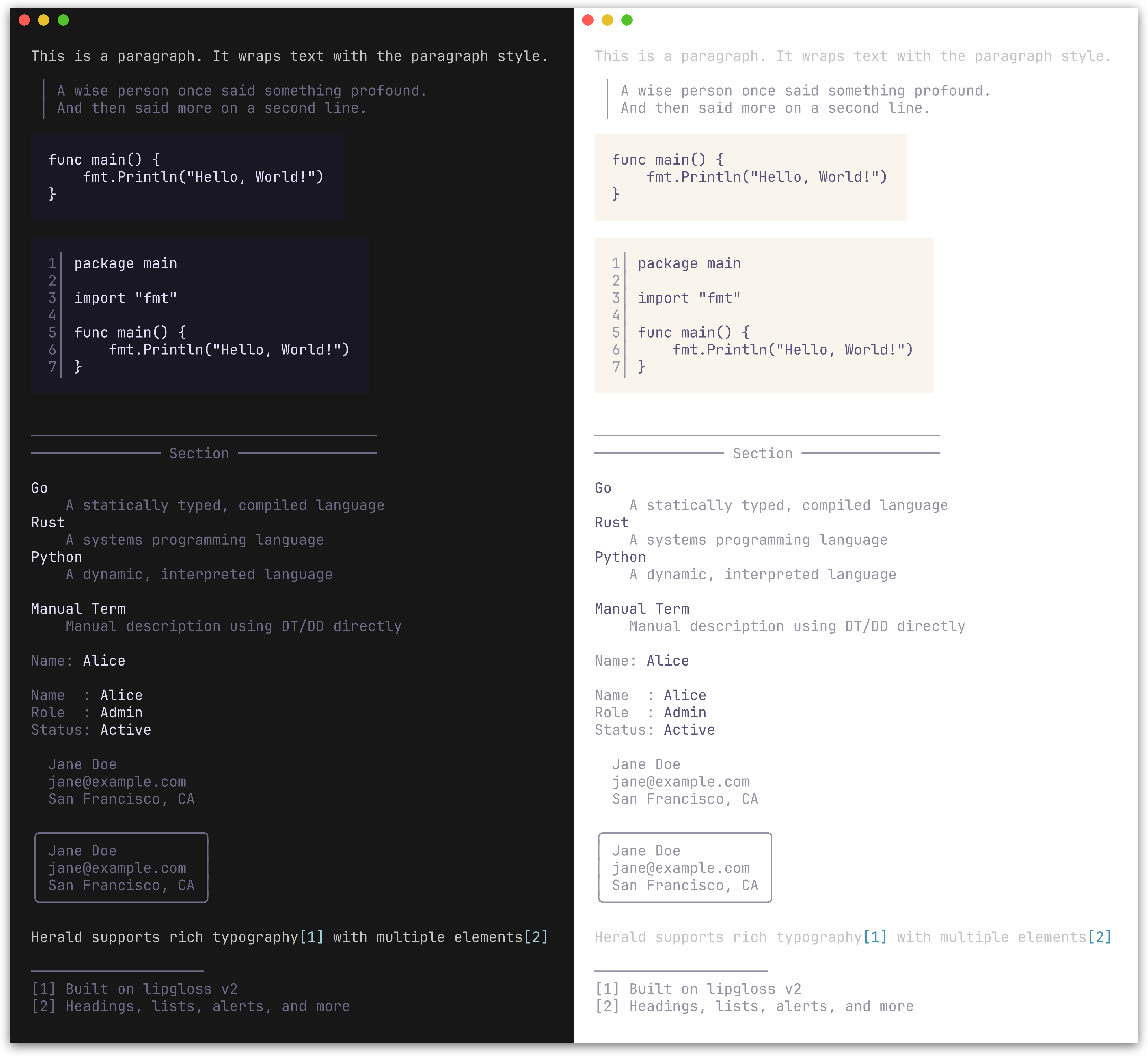Click green maximize button on dark window
This screenshot has width=1148, height=1056.
63,21
